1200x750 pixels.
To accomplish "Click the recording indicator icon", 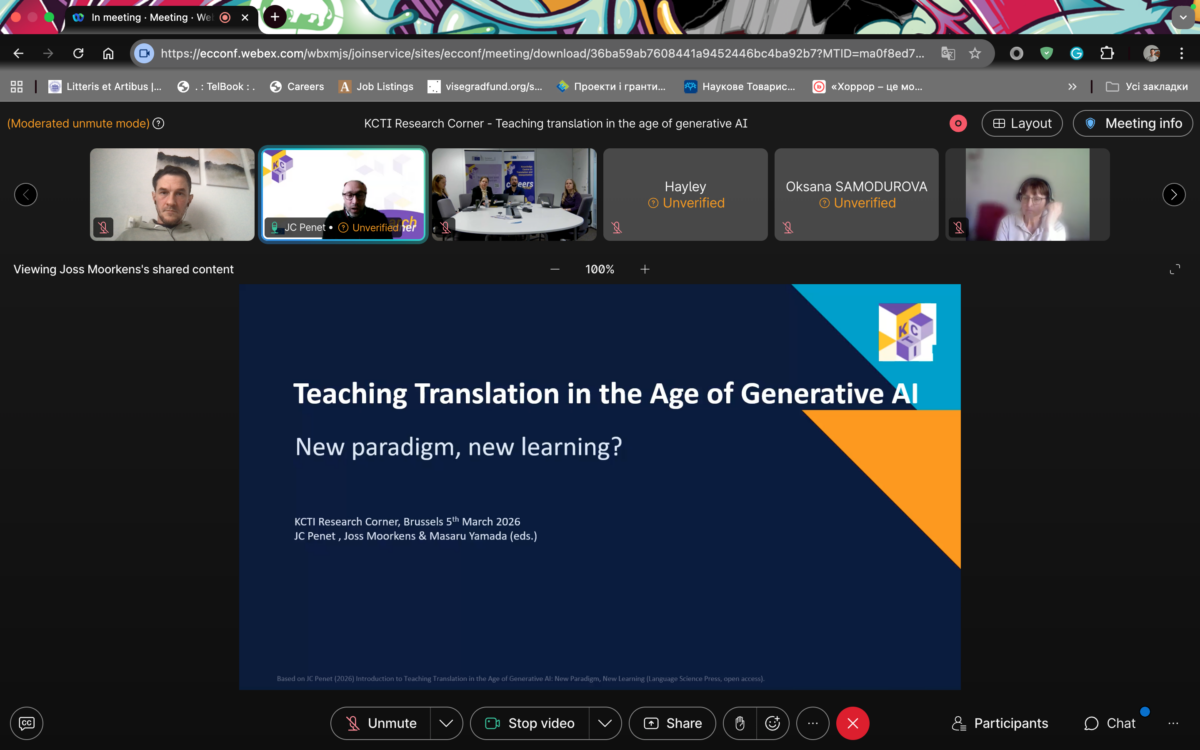I will [958, 123].
